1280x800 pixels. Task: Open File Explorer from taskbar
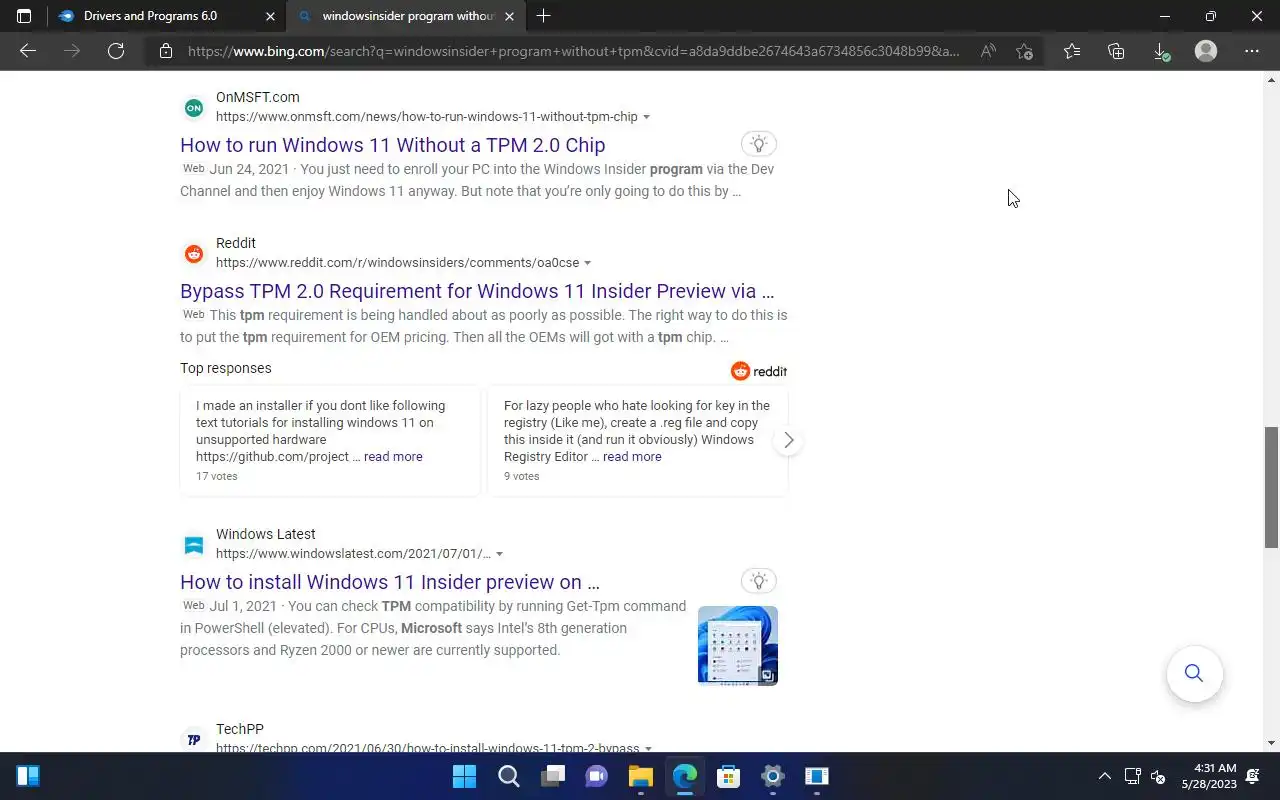[x=641, y=776]
